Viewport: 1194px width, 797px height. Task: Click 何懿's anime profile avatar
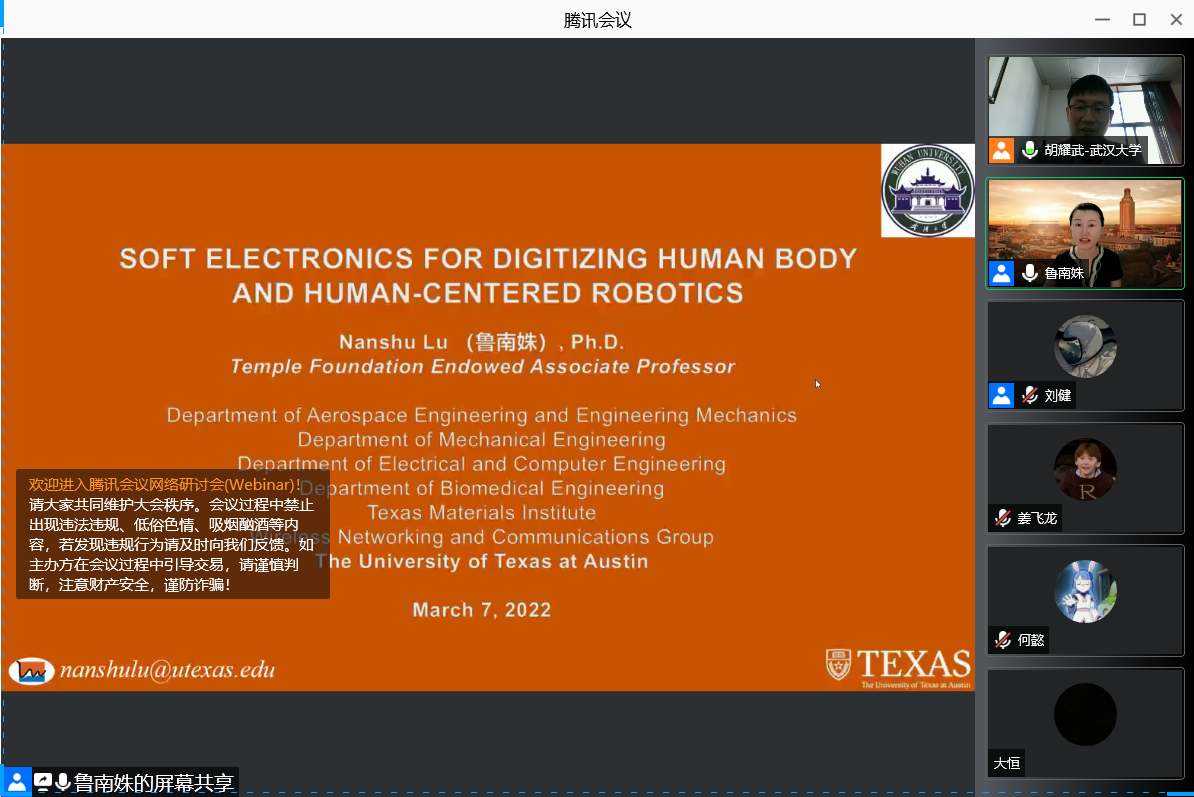[x=1085, y=592]
